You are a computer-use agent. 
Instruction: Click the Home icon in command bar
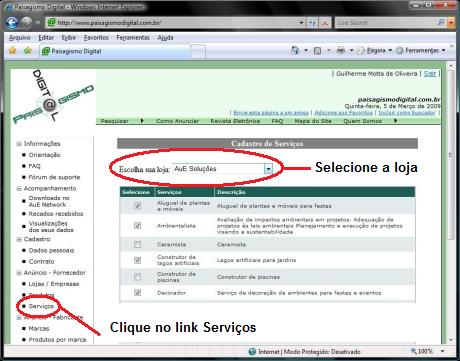click(295, 50)
